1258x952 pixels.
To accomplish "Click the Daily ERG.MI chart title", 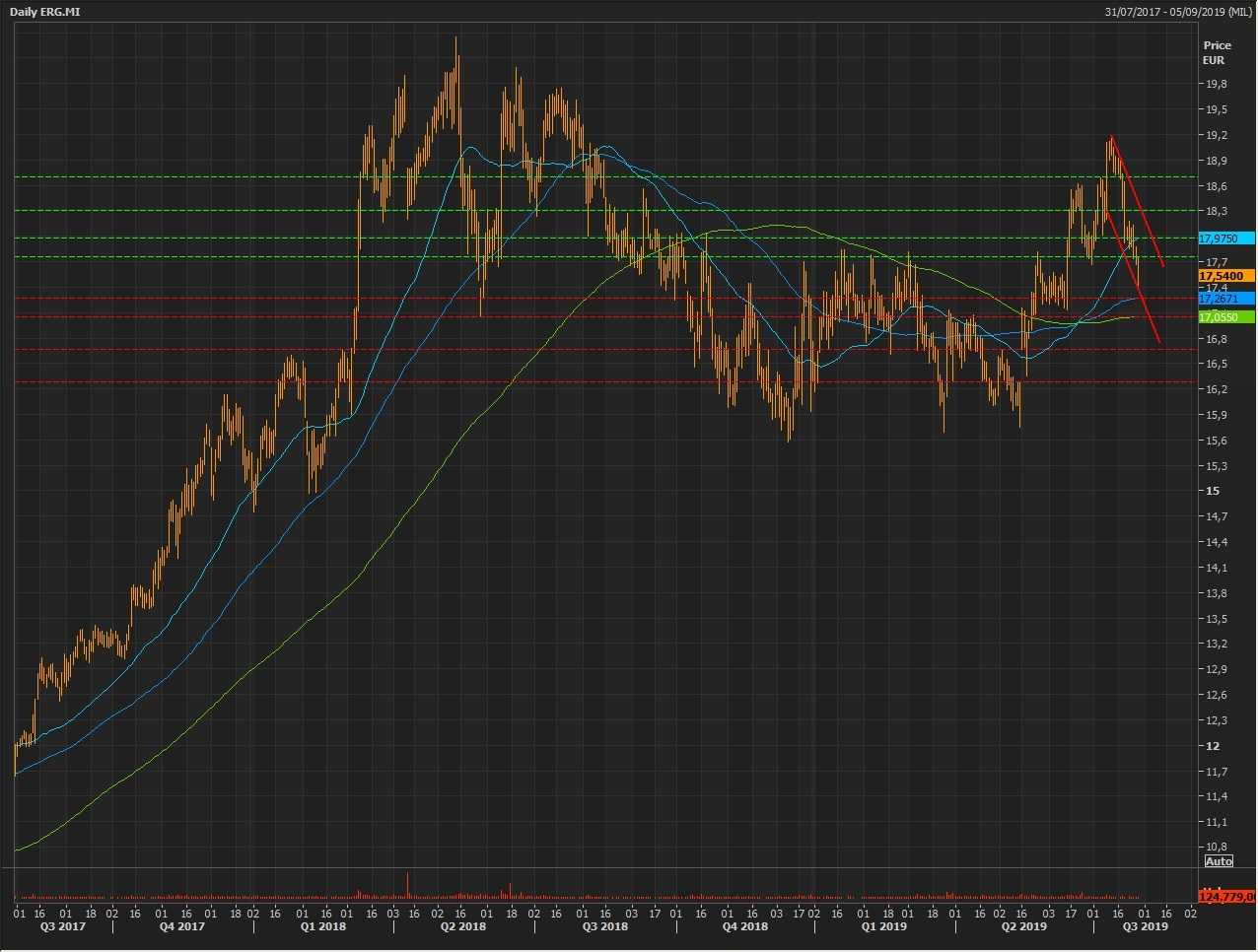I will pos(45,11).
